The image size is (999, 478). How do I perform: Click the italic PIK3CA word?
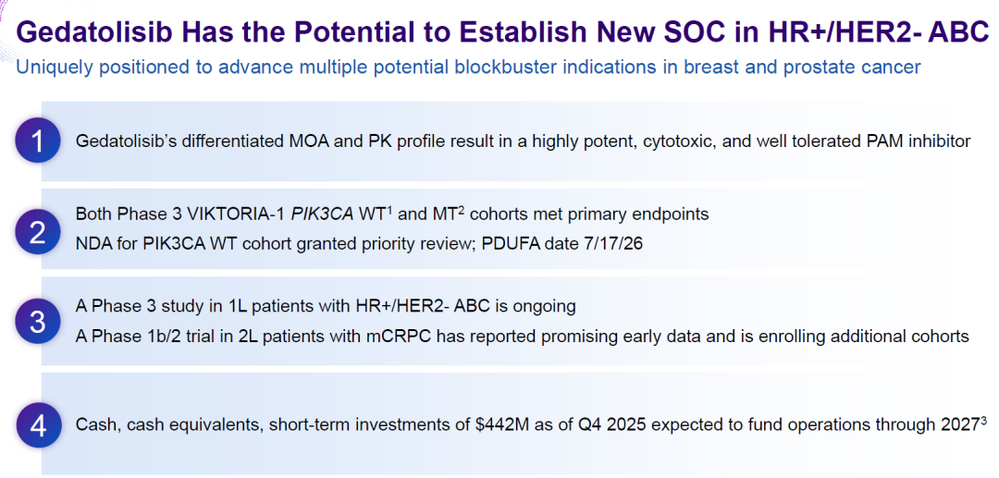[322, 215]
